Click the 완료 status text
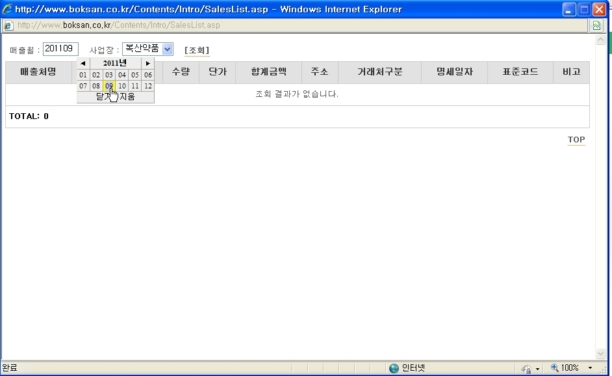 click(x=10, y=368)
